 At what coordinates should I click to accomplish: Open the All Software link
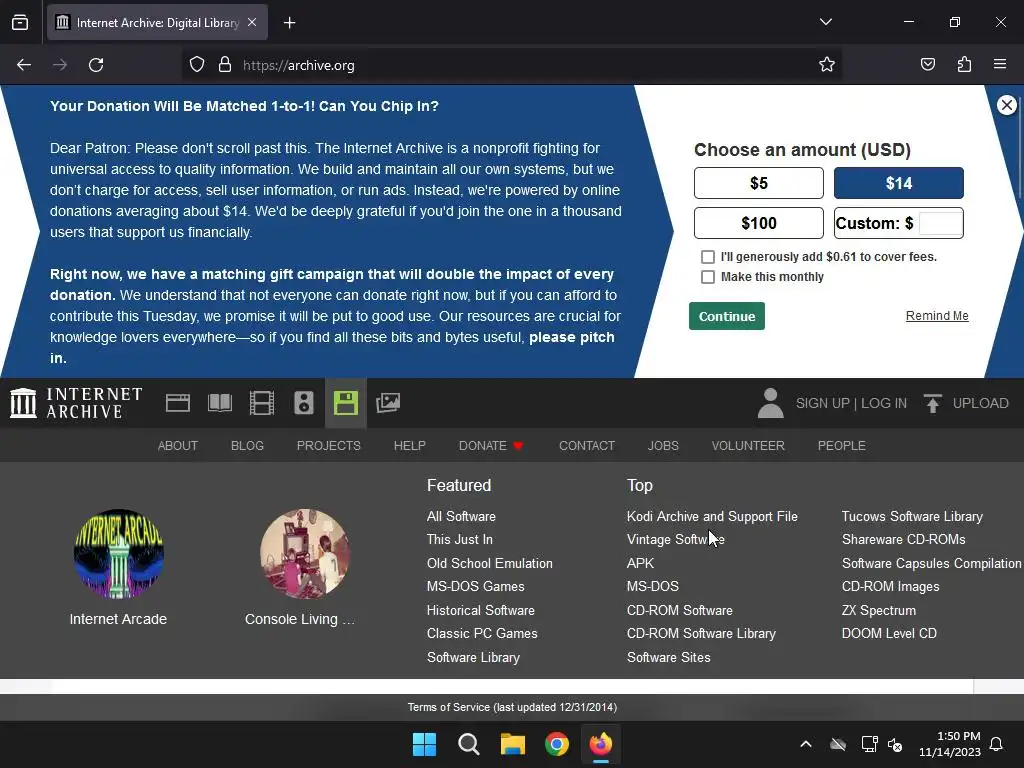(461, 517)
